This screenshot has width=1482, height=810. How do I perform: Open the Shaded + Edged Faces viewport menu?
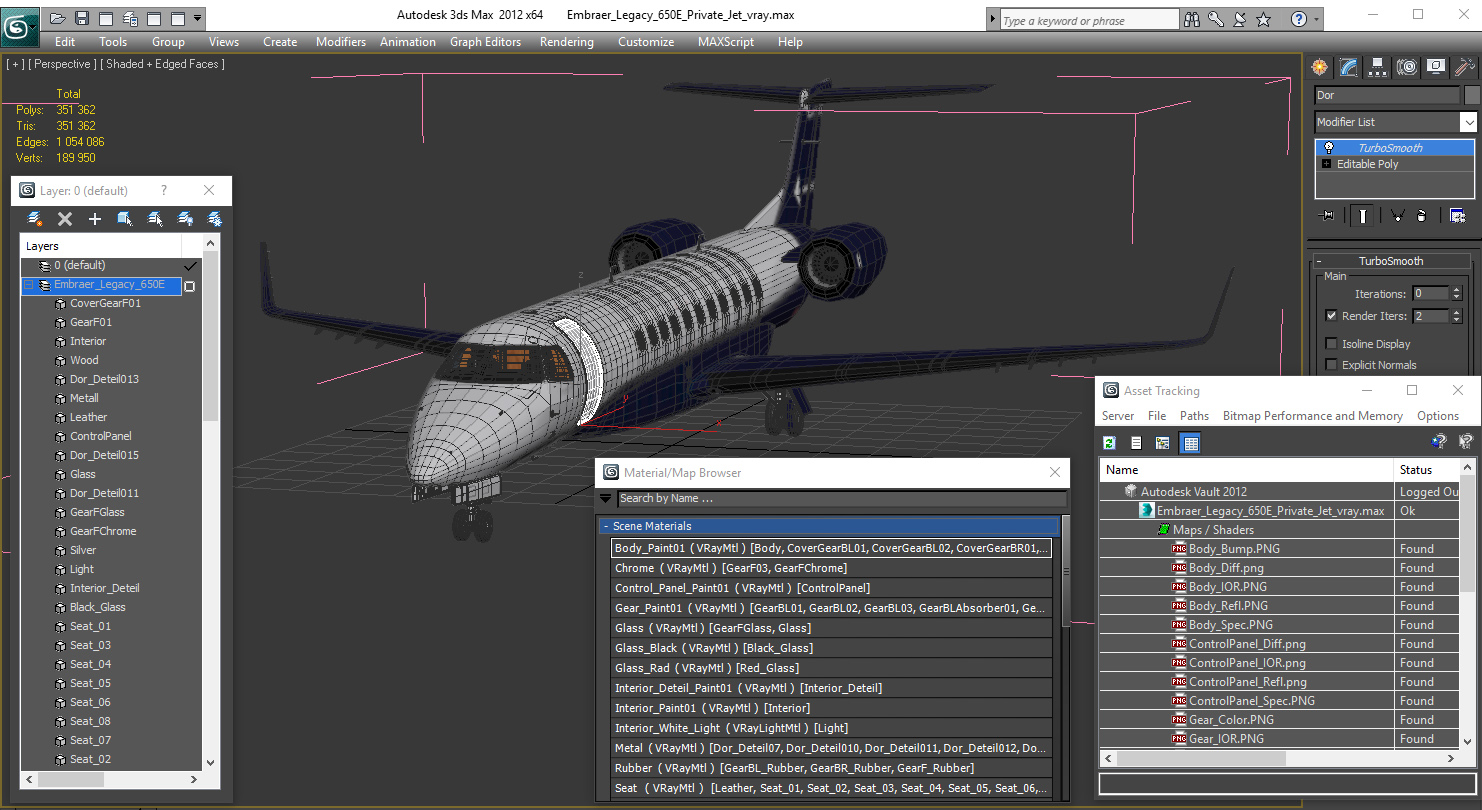tap(161, 64)
